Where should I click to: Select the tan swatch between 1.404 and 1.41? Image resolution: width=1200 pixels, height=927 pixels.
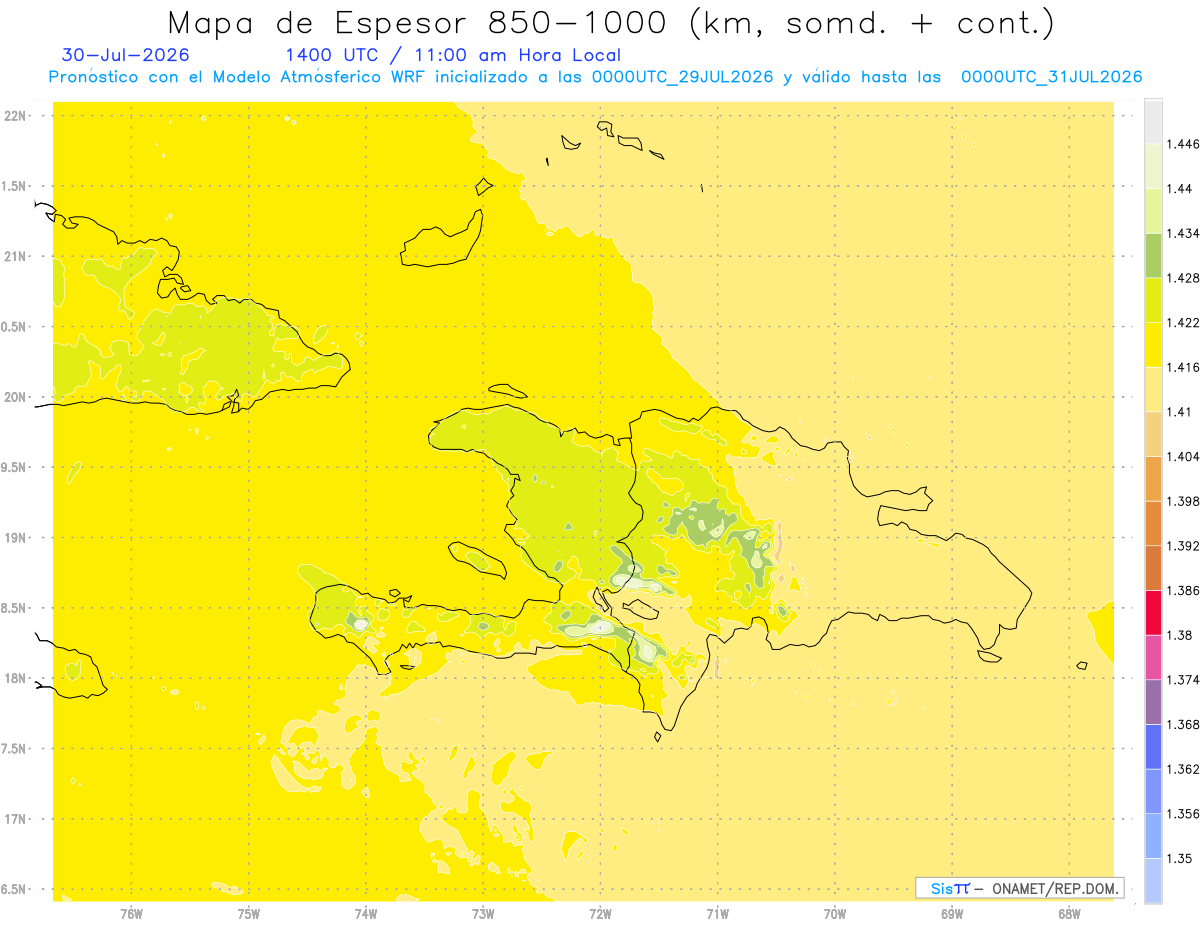click(1153, 434)
